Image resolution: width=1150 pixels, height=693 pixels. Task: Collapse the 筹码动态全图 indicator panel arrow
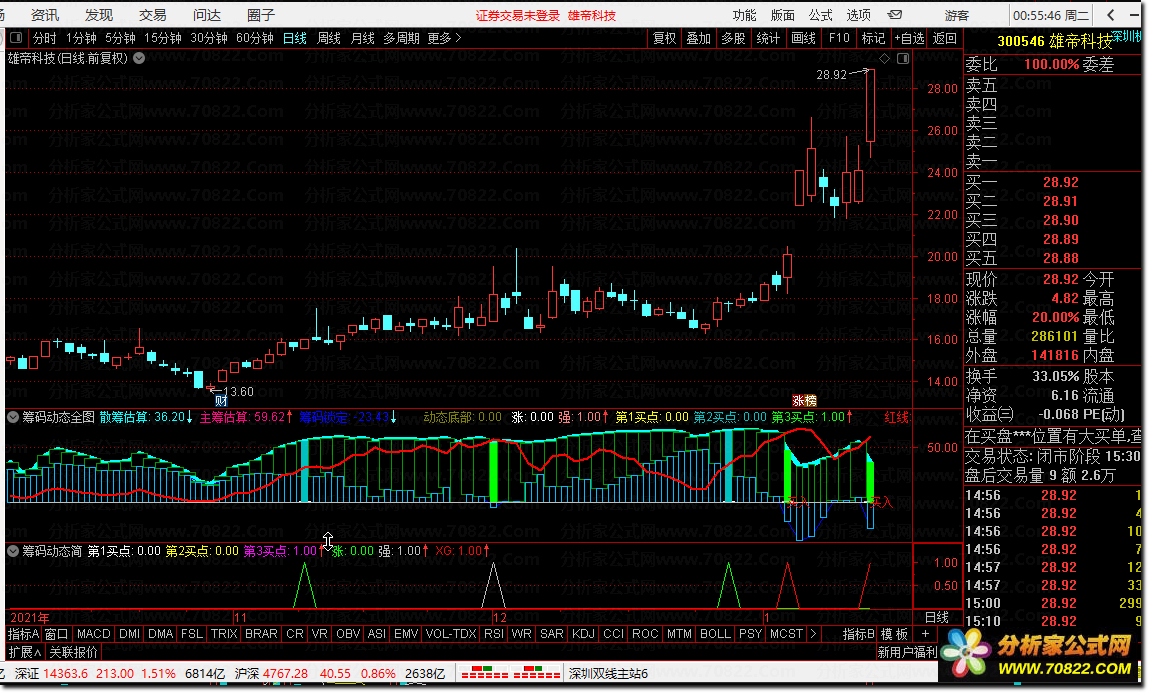point(13,417)
